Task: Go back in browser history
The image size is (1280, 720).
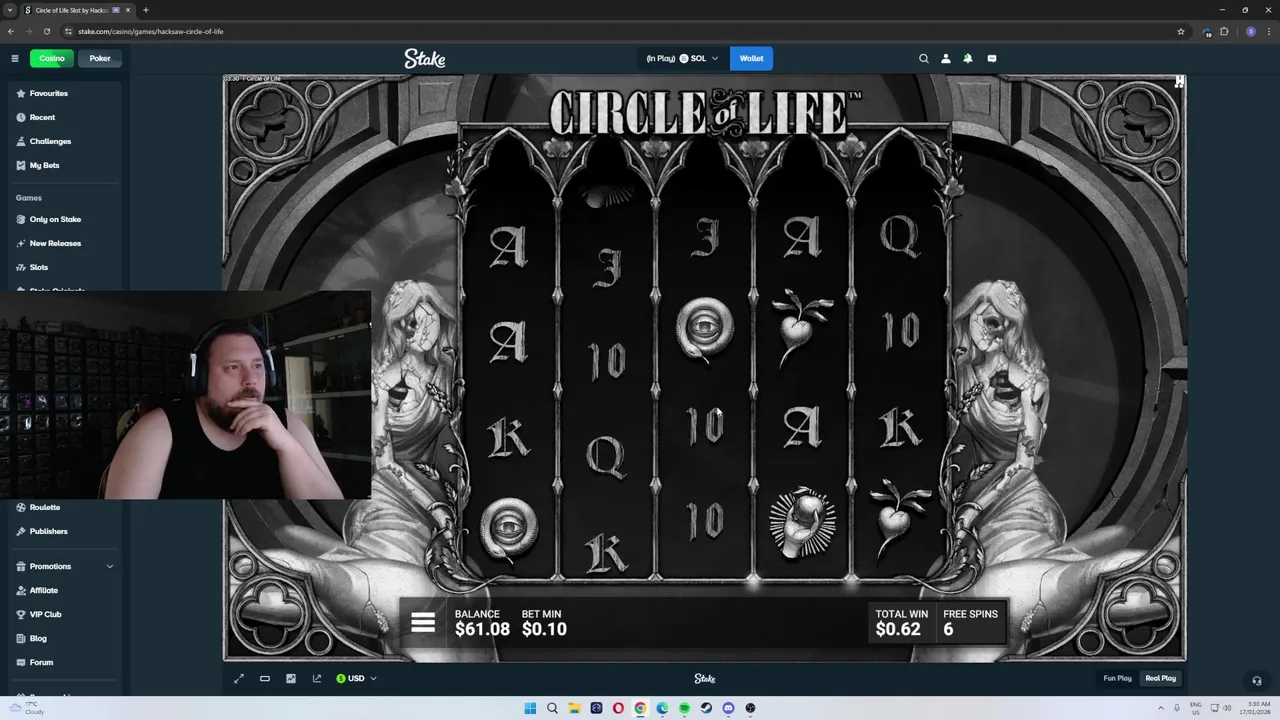Action: [x=10, y=31]
